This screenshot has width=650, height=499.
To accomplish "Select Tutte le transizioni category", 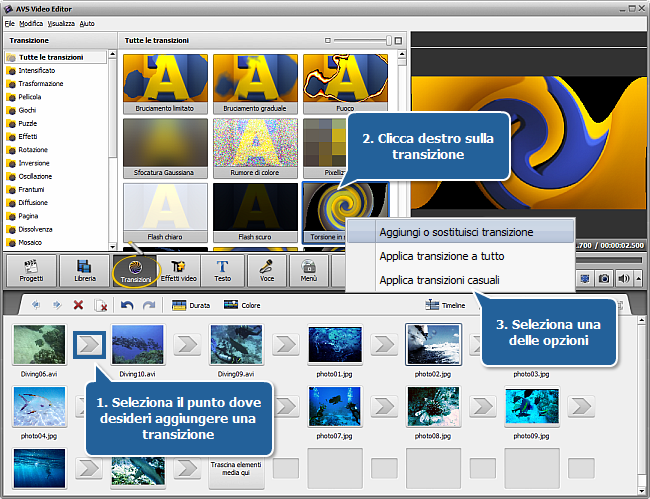I will [50, 57].
